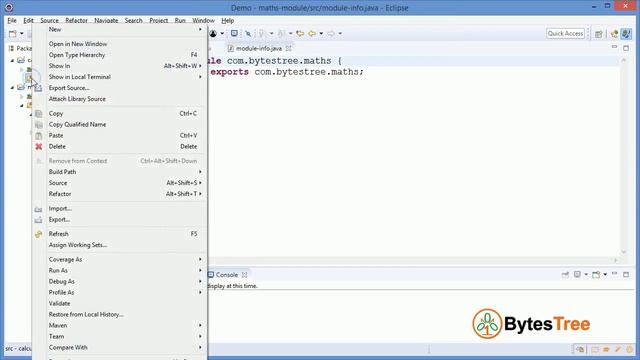Click the Open Perspective icon
The width and height of the screenshot is (640, 360).
pos(599,34)
